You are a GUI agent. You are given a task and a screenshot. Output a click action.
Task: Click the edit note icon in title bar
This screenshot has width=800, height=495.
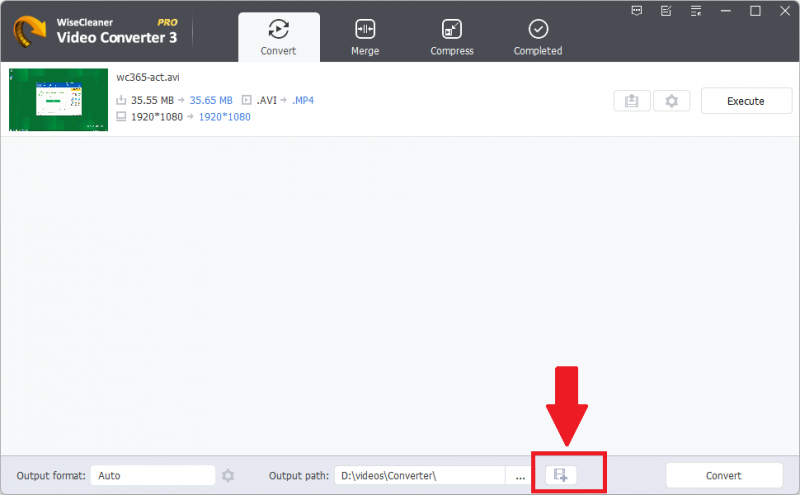pos(666,11)
